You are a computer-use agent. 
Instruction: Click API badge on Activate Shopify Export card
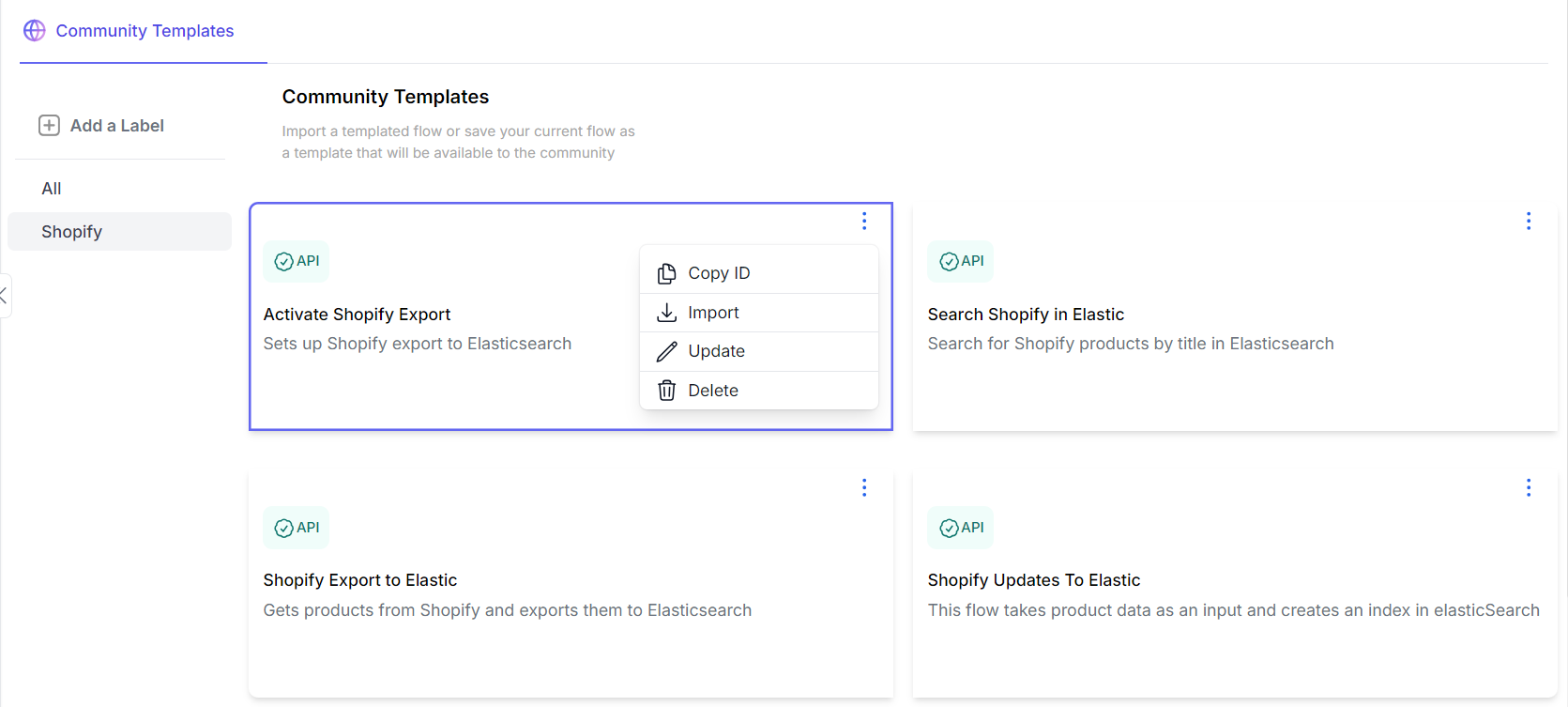(x=297, y=261)
